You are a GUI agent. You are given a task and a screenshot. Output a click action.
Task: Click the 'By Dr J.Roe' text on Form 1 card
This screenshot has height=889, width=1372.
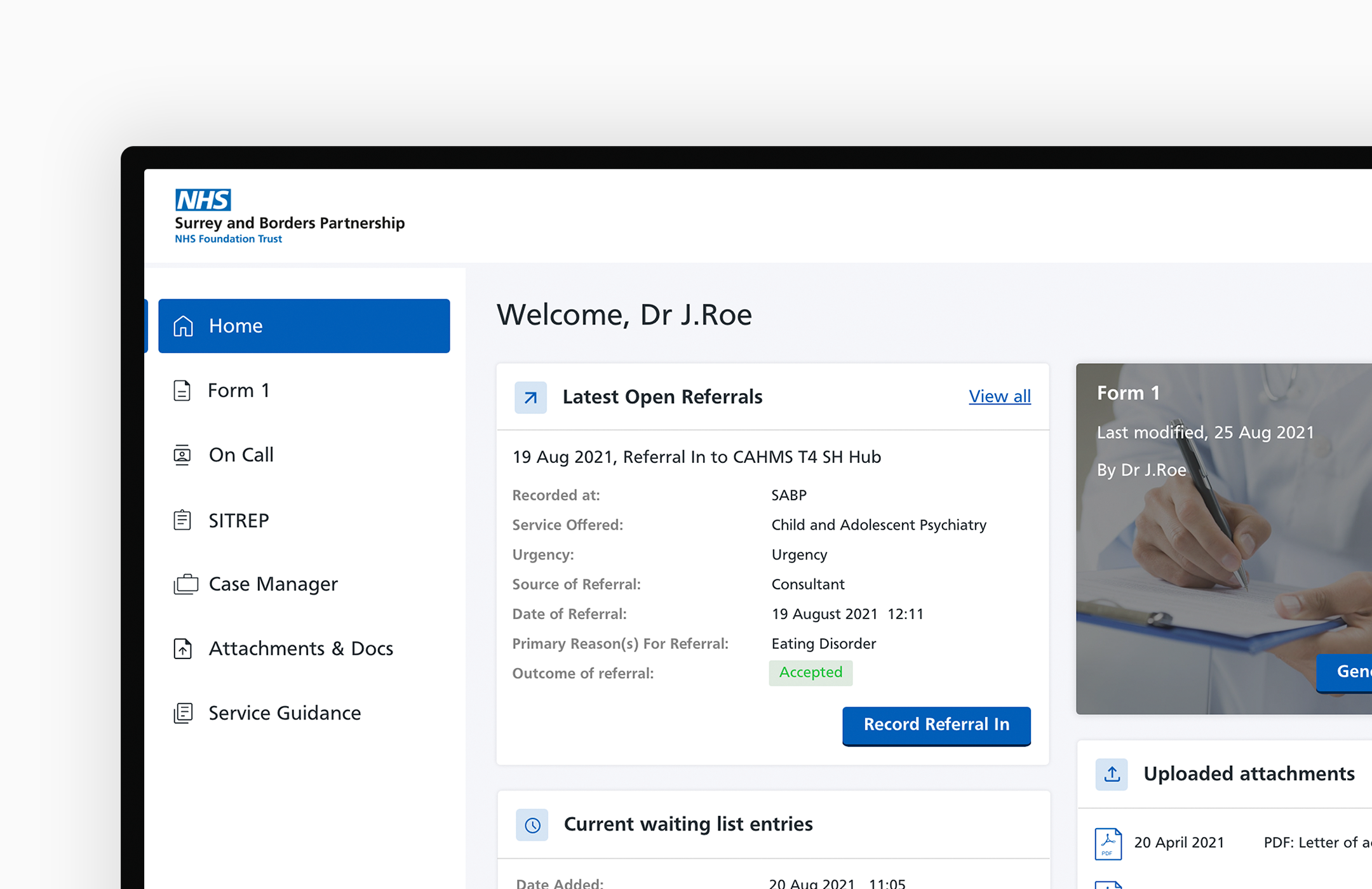(x=1141, y=470)
